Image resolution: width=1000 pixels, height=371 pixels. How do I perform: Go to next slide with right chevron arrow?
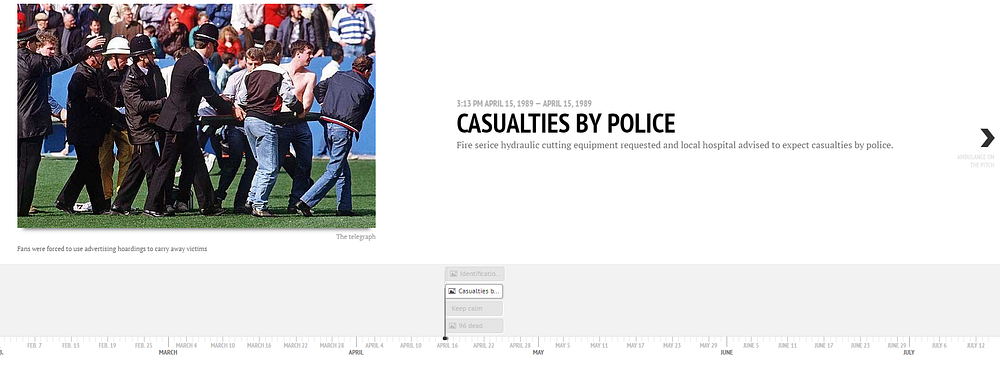click(987, 137)
